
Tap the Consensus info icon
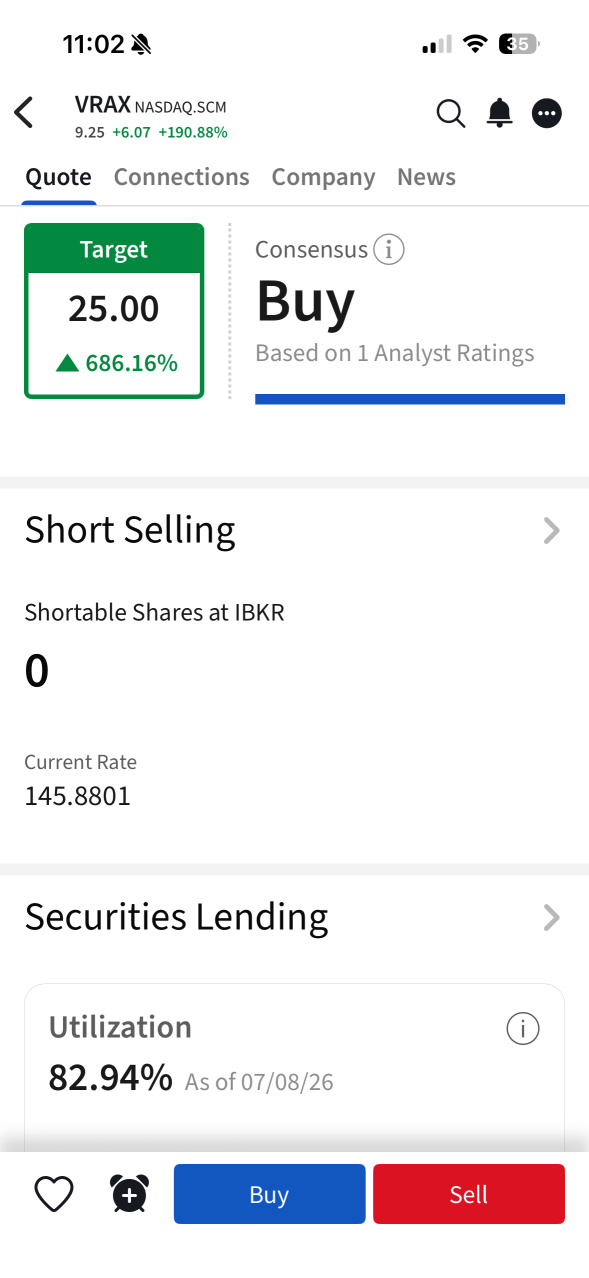[x=389, y=249]
